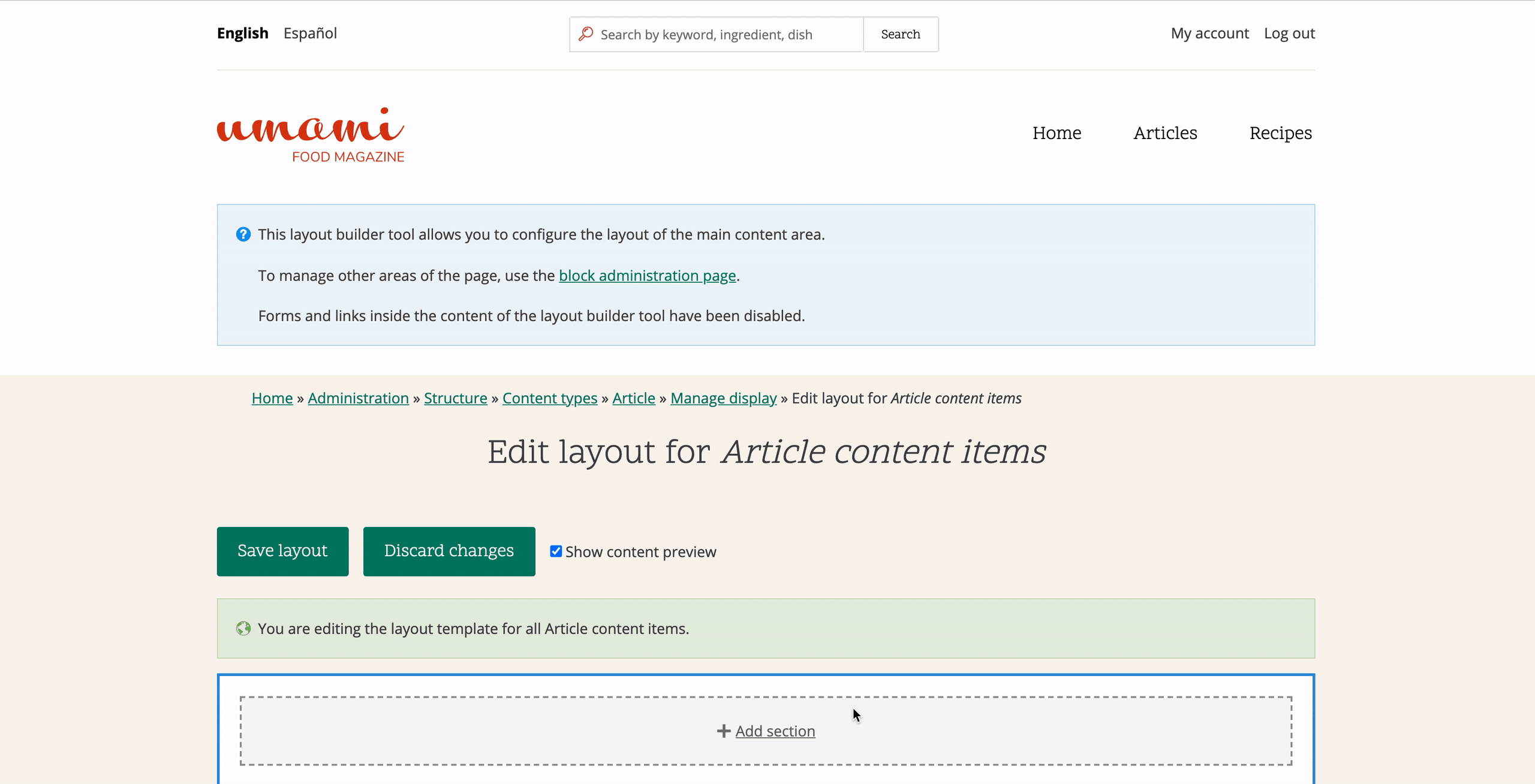Switch the site language to Español
Screen dimensions: 1535x784
point(310,33)
